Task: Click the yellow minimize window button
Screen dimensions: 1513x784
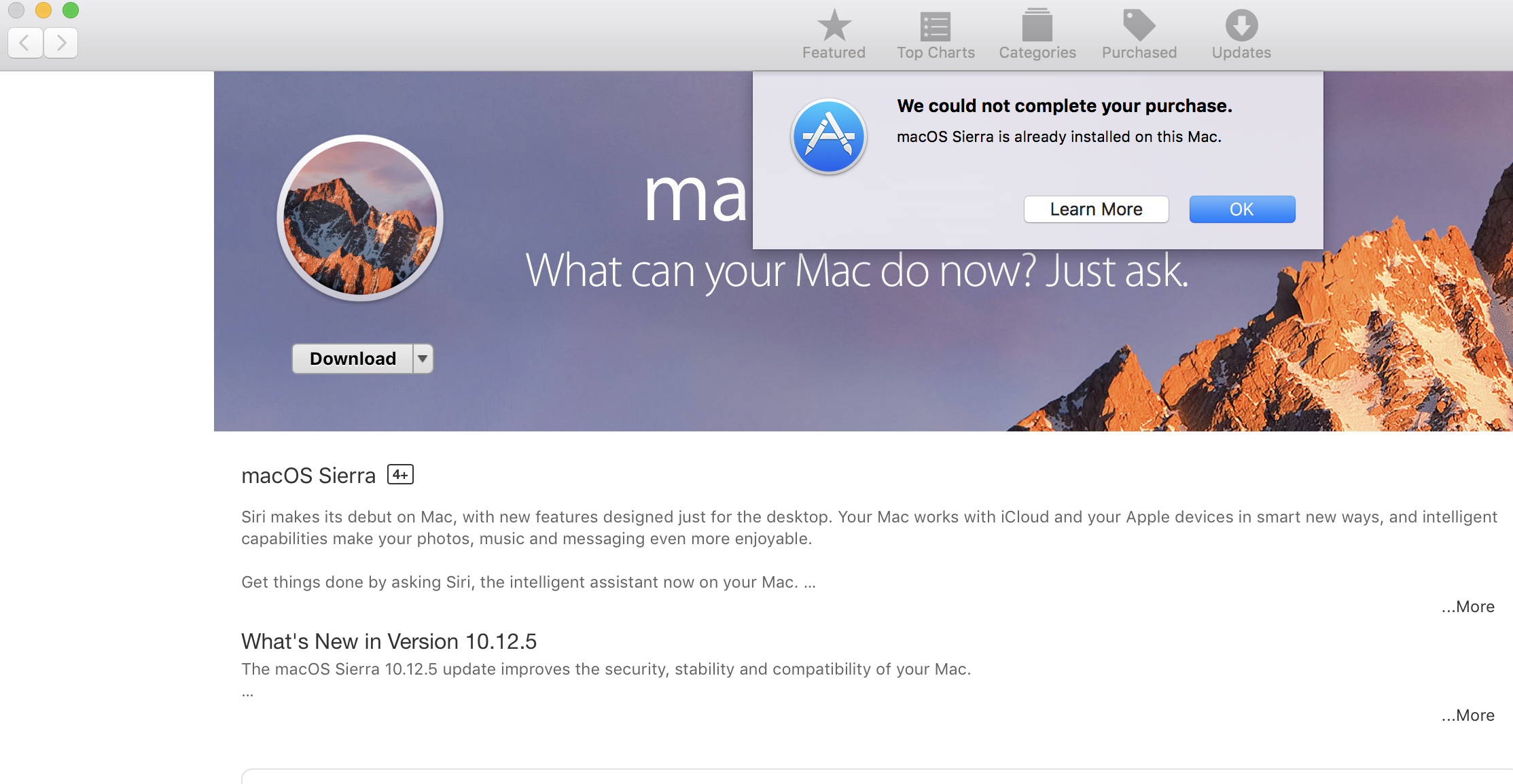Action: click(43, 10)
